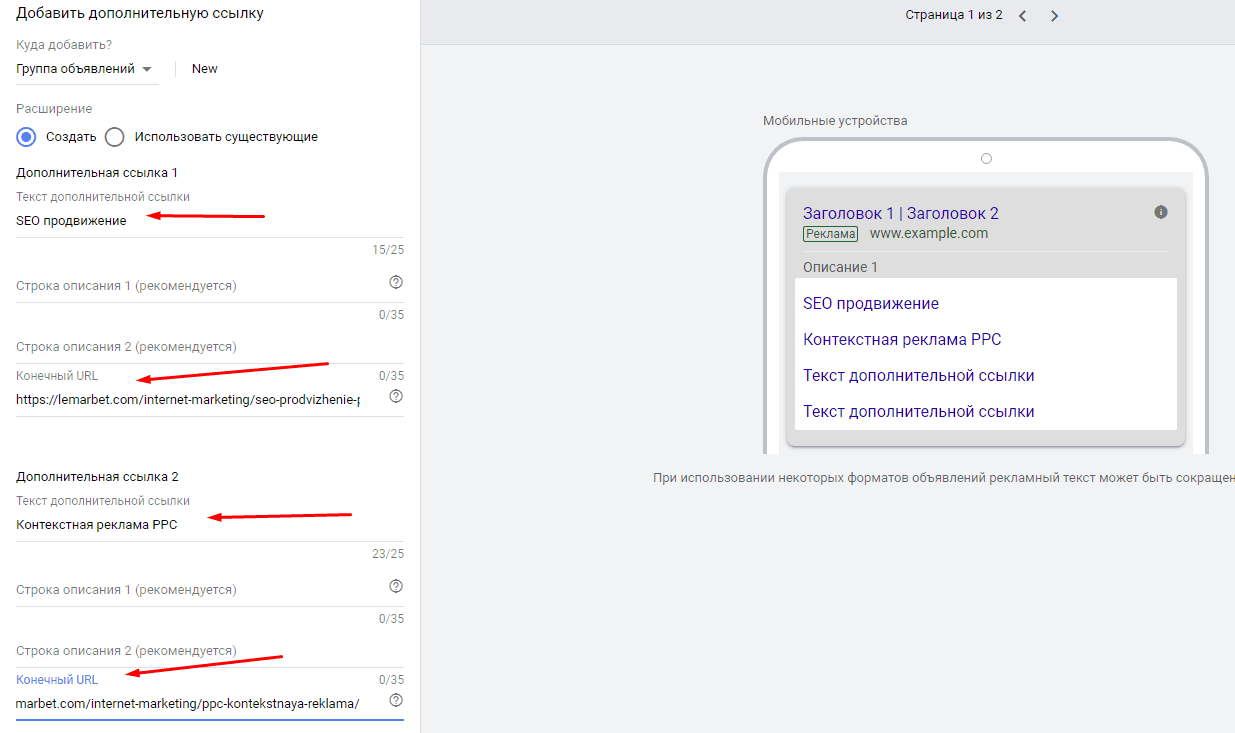Click the 'New' button

pos(204,68)
